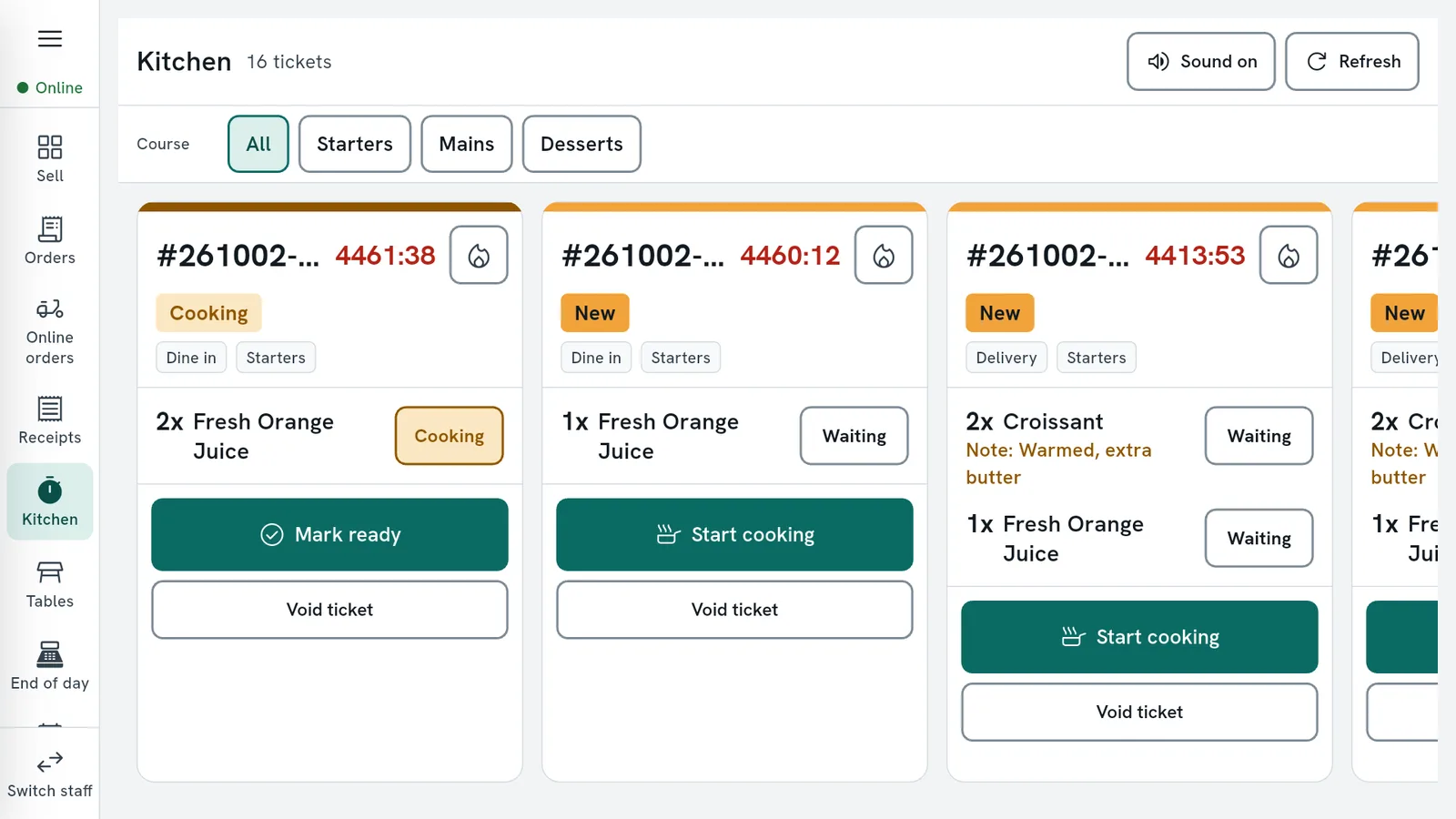1456x819 pixels.
Task: Open the hamburger menu
Action: tap(50, 38)
